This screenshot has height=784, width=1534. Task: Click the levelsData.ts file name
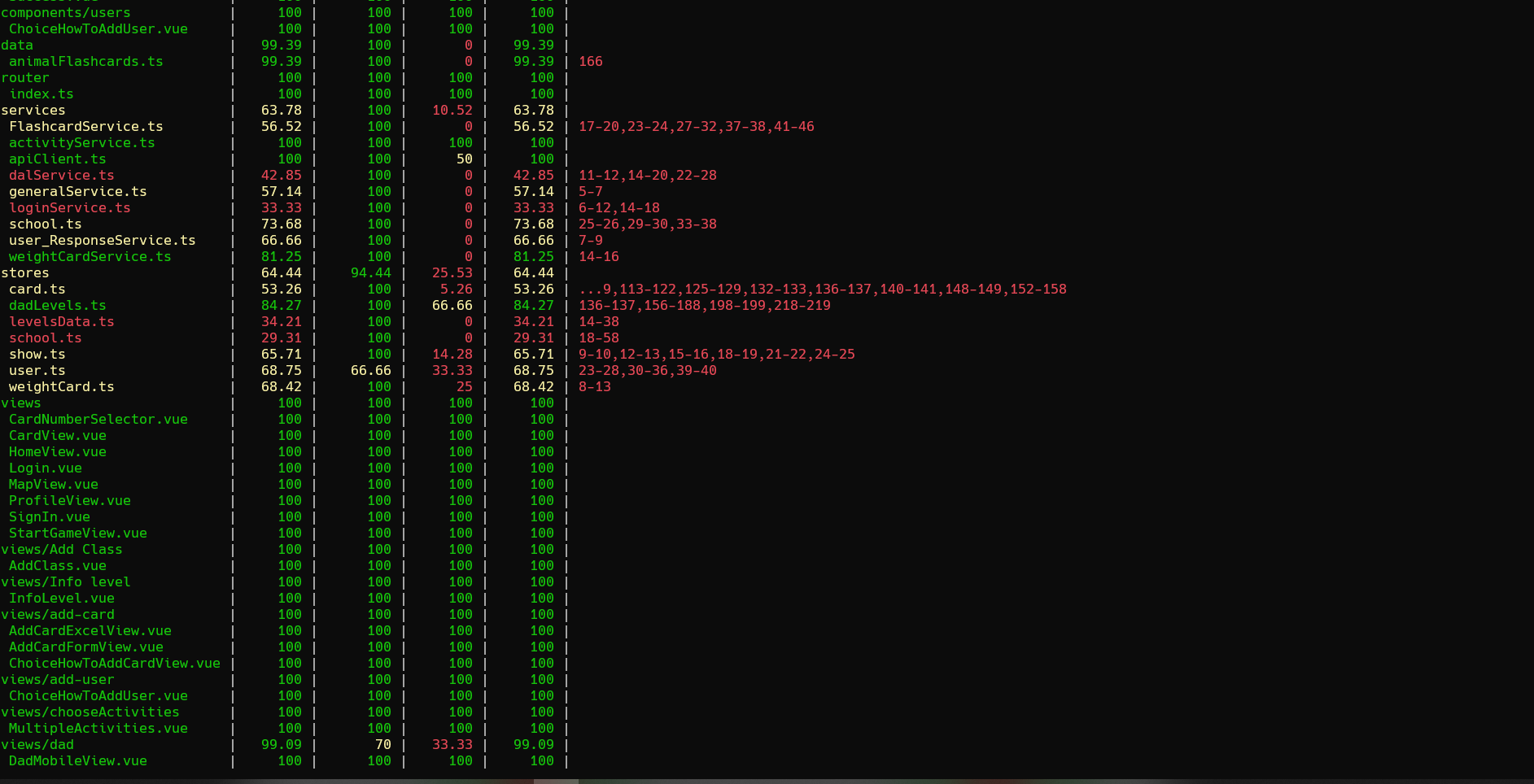[x=62, y=322]
